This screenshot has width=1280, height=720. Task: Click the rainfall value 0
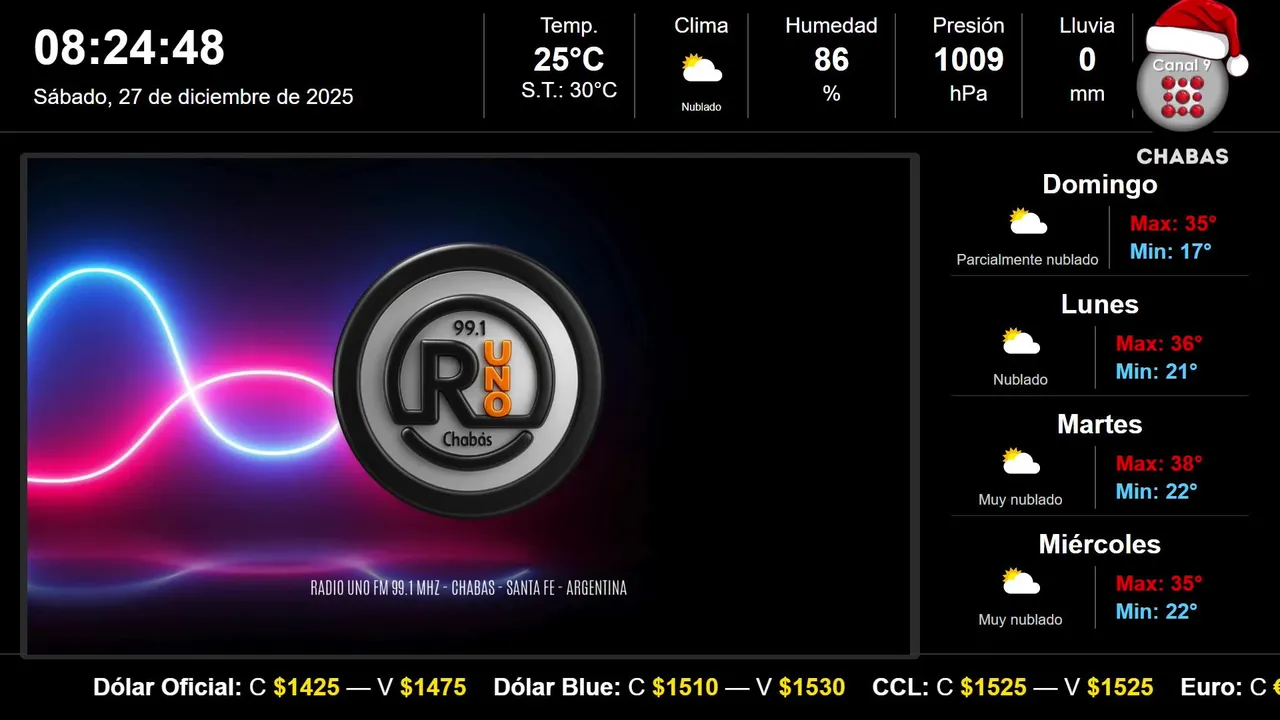click(1087, 60)
